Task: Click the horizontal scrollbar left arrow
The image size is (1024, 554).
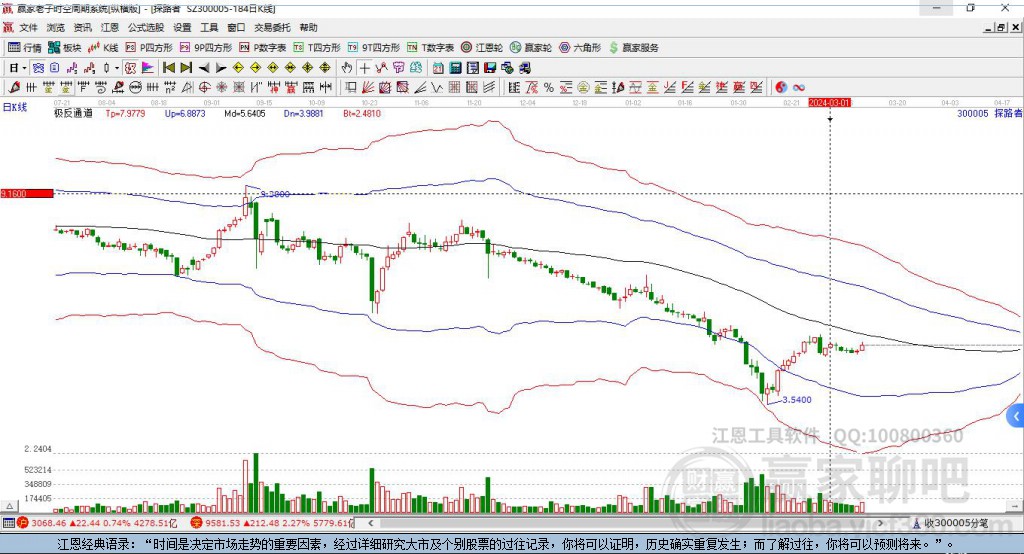Action: coord(370,523)
